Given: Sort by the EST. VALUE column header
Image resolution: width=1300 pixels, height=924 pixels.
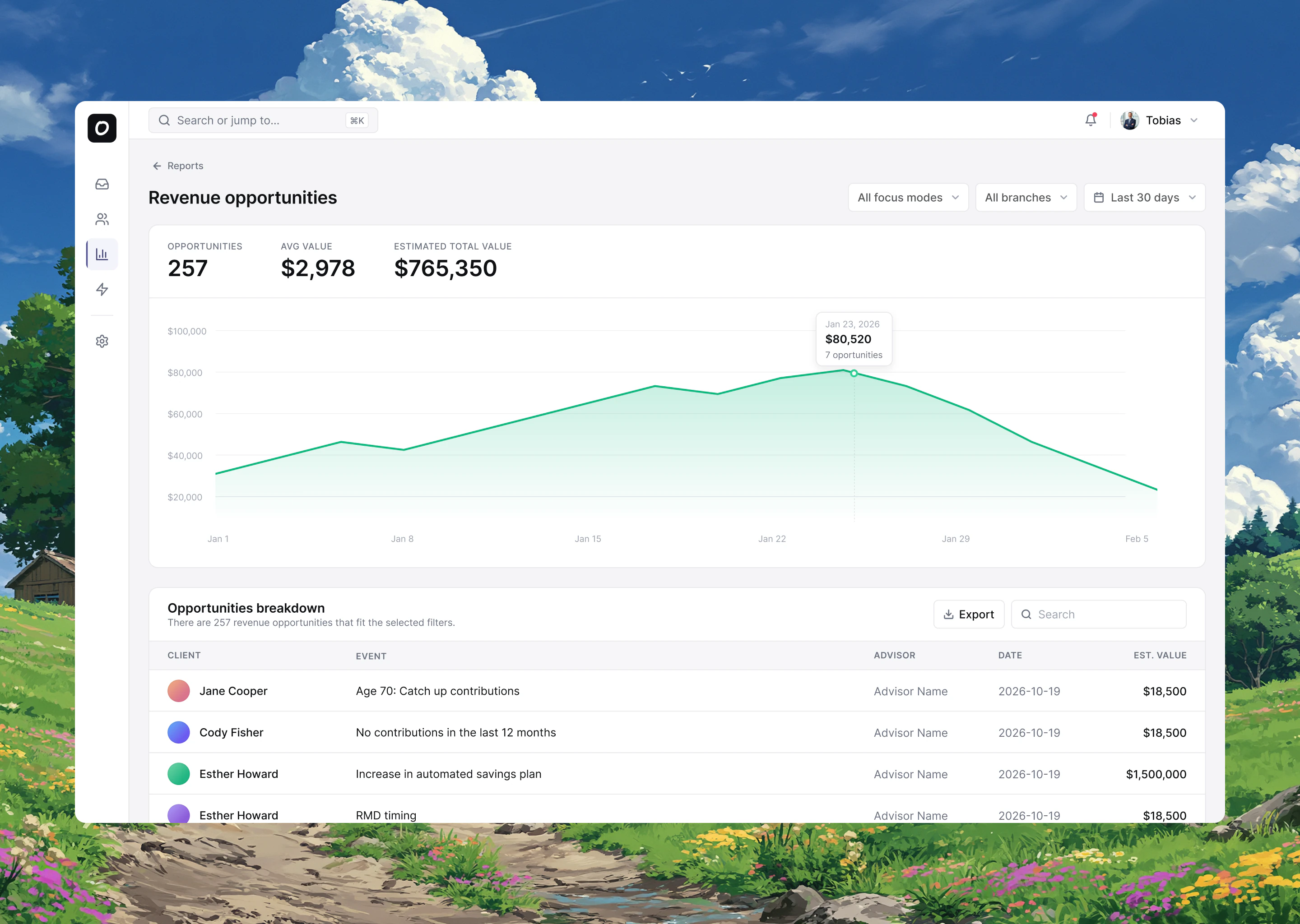Looking at the screenshot, I should 1160,656.
